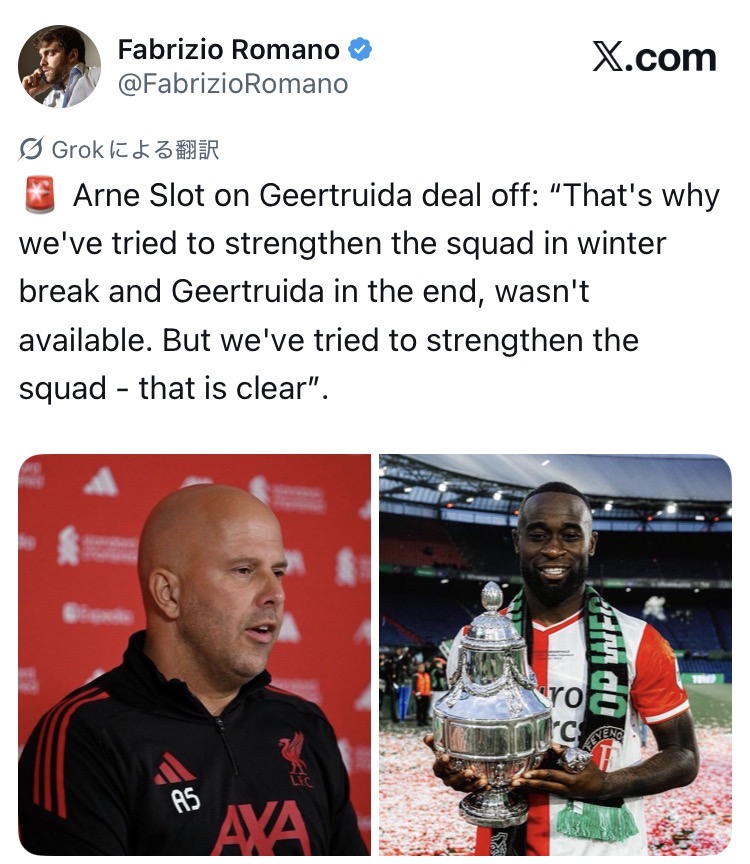Click the white AS initials on jacket
The width and height of the screenshot is (750, 864).
pos(186,800)
